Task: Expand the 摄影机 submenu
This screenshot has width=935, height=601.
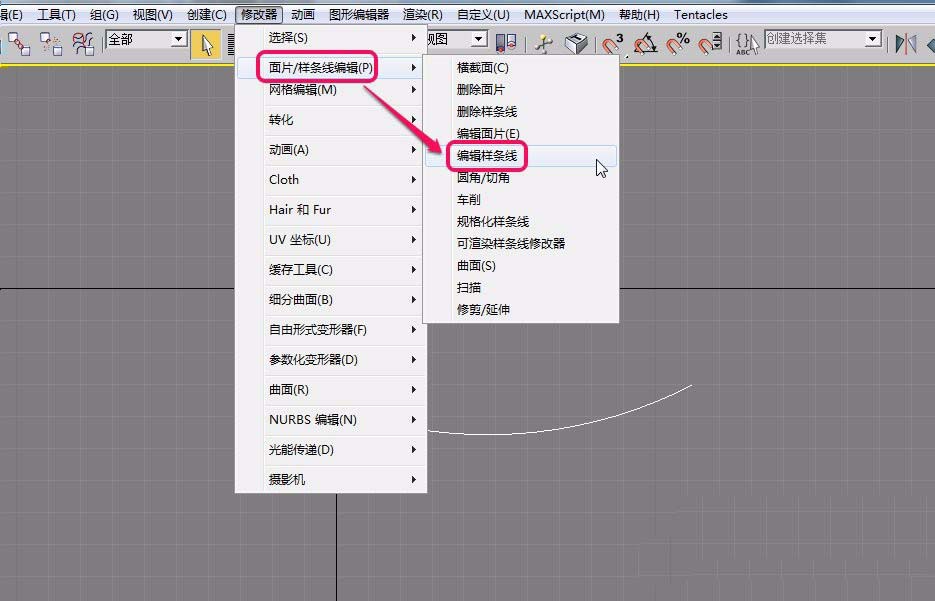Action: pos(332,479)
